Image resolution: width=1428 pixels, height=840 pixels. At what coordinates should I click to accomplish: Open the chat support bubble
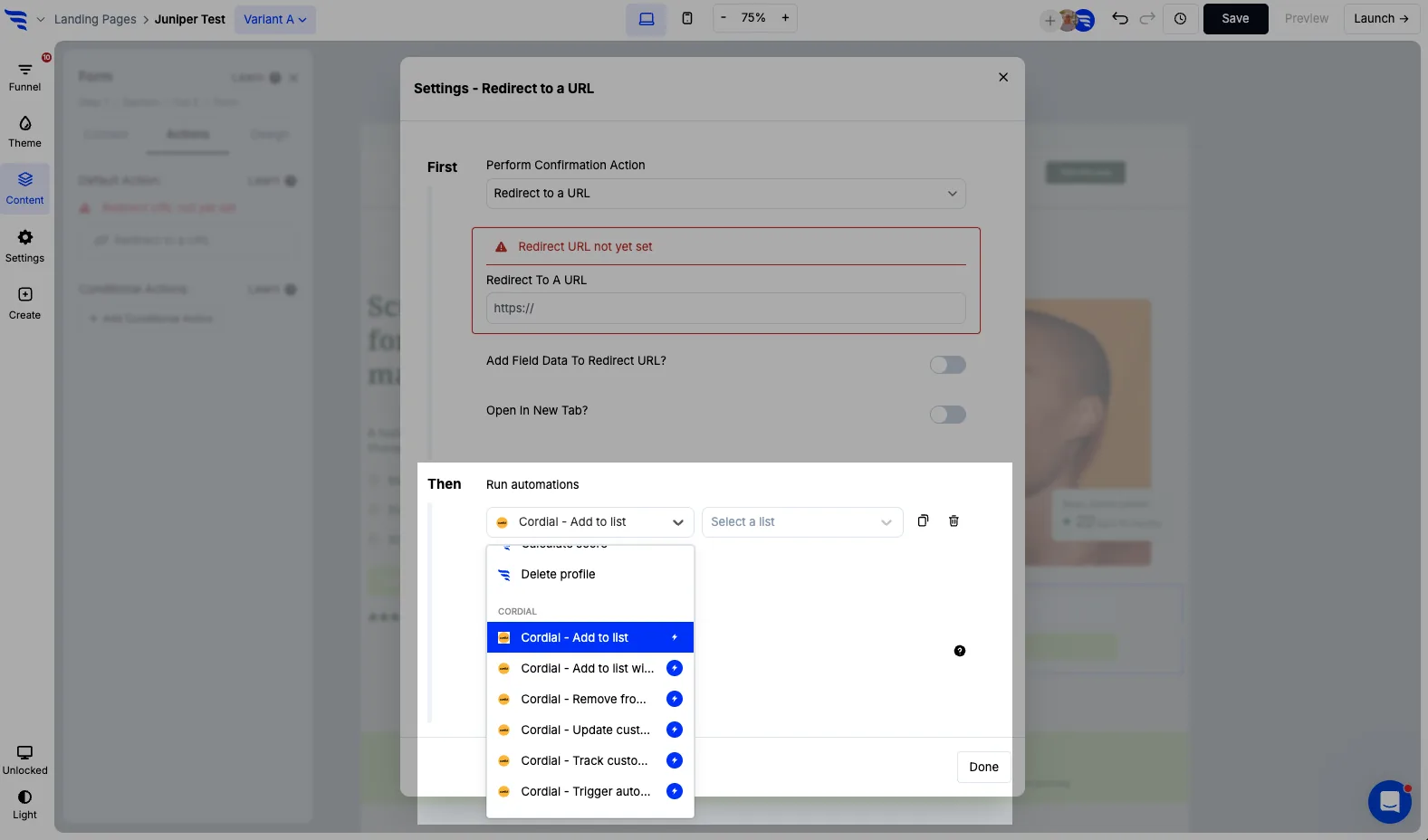pyautogui.click(x=1390, y=801)
